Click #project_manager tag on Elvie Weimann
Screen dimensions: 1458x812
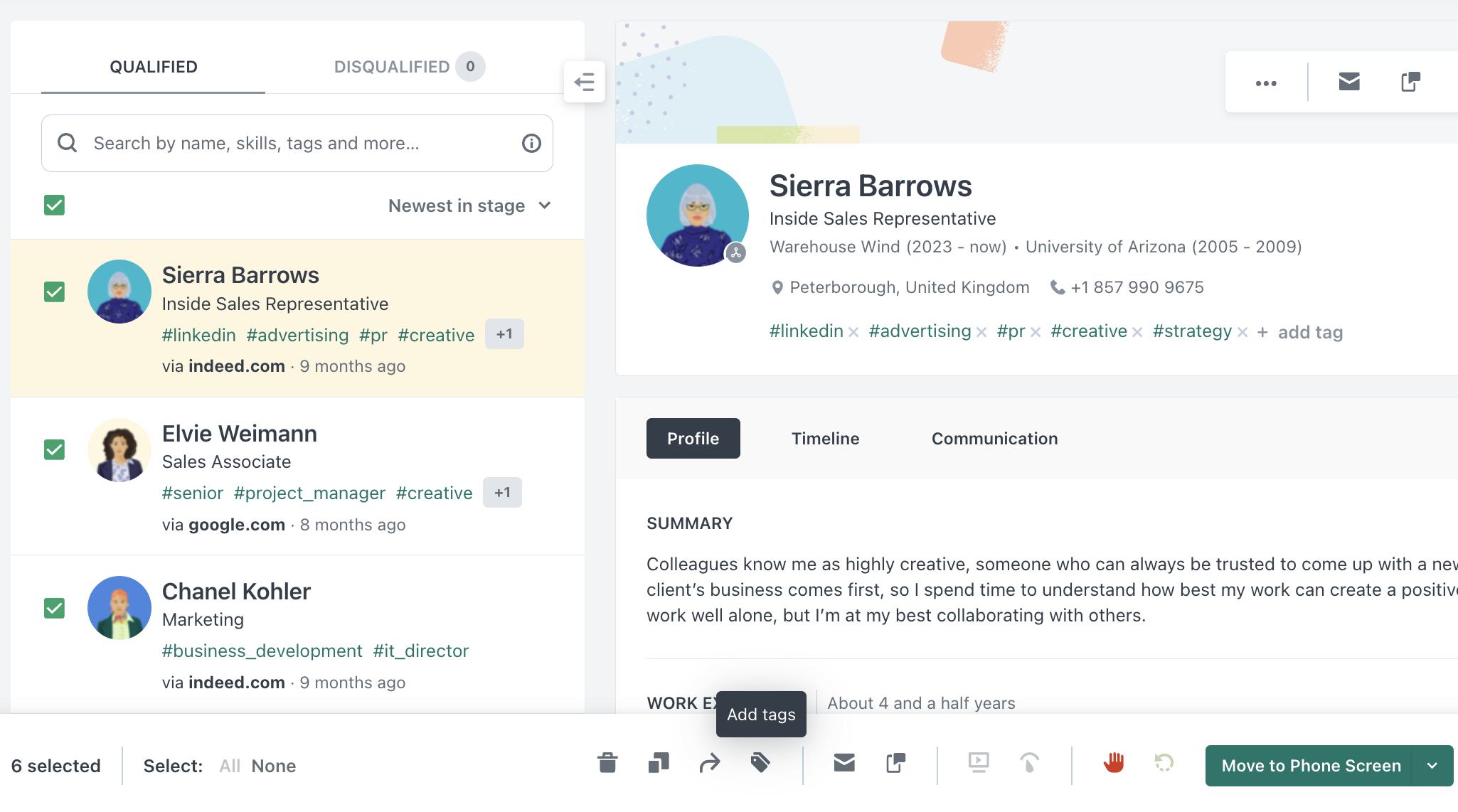(309, 493)
